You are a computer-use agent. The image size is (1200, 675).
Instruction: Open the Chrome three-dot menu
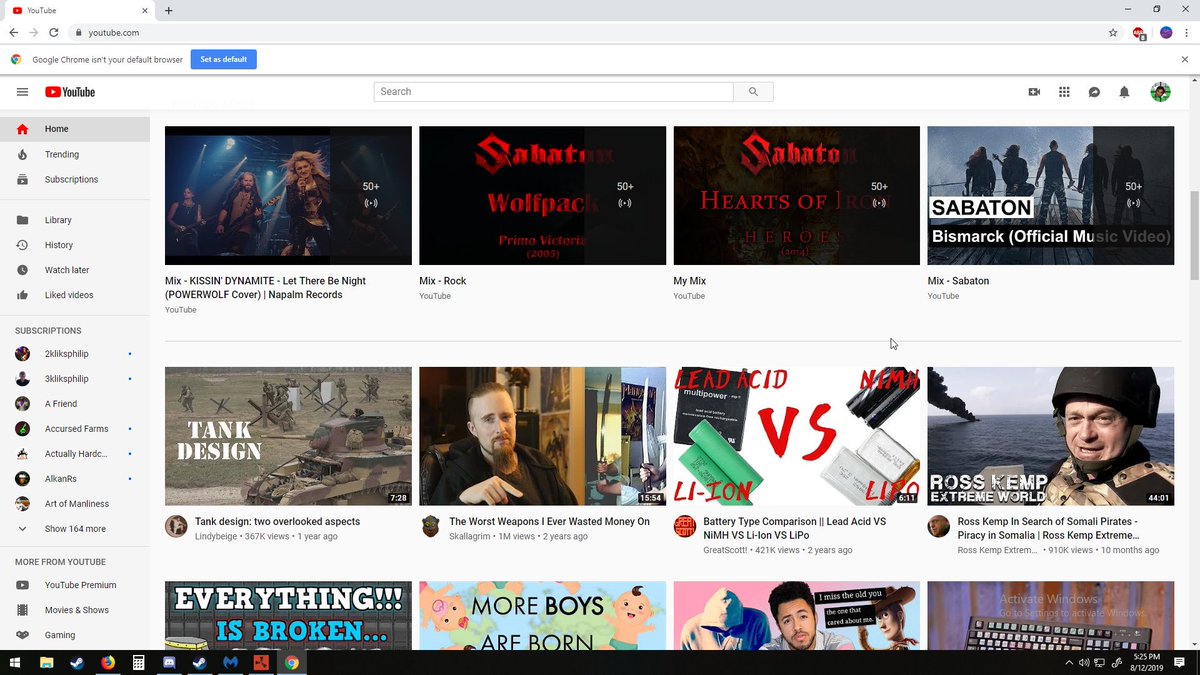coord(1186,32)
